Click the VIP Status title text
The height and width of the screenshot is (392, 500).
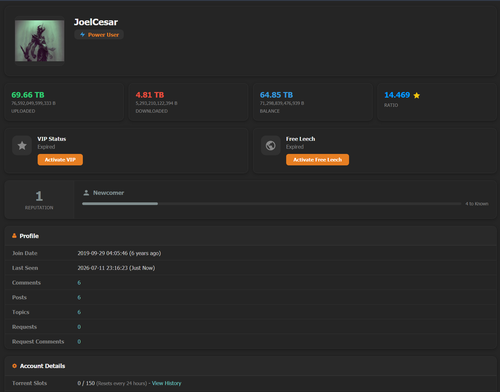point(52,139)
